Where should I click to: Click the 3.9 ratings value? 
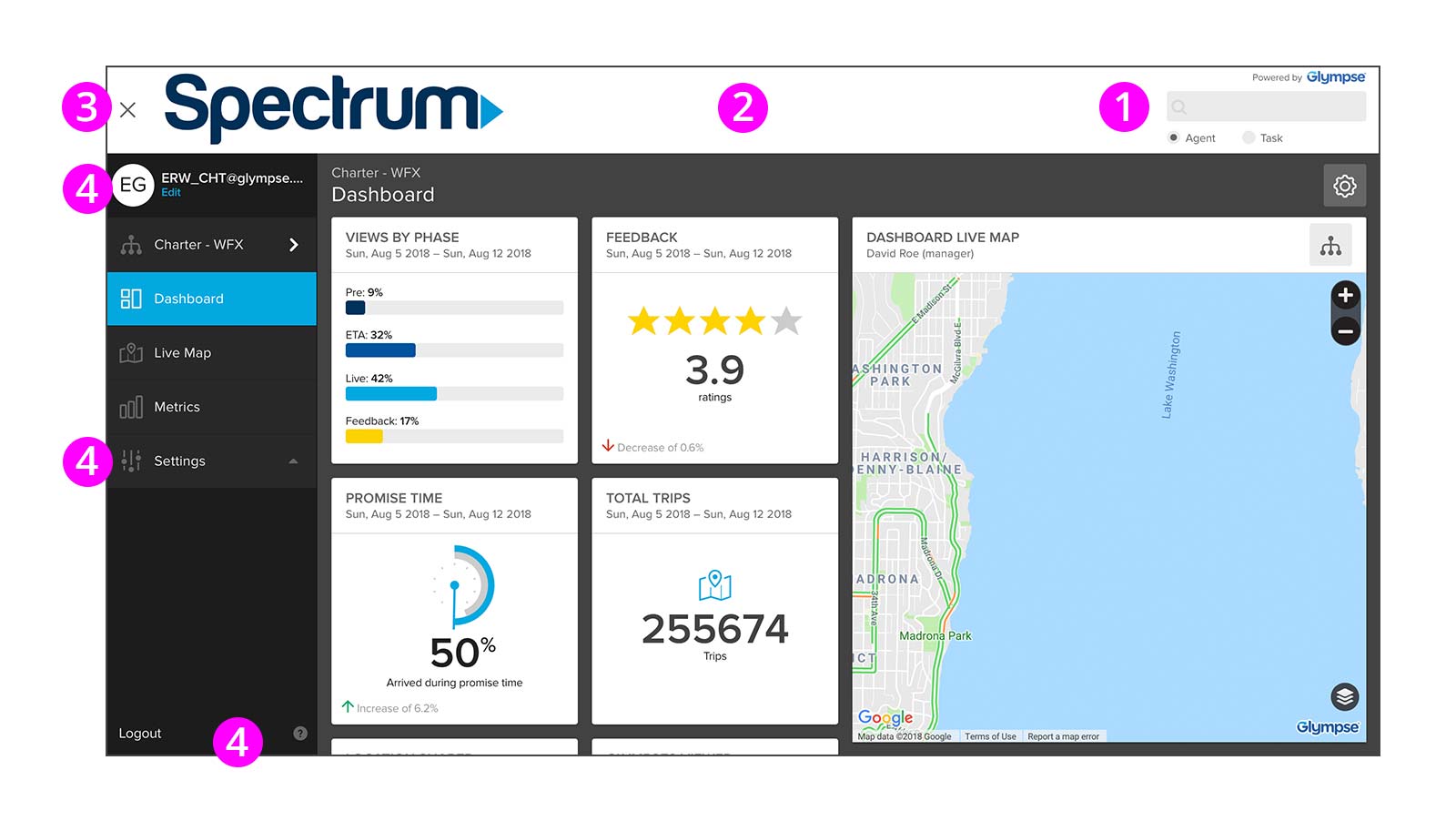(714, 370)
